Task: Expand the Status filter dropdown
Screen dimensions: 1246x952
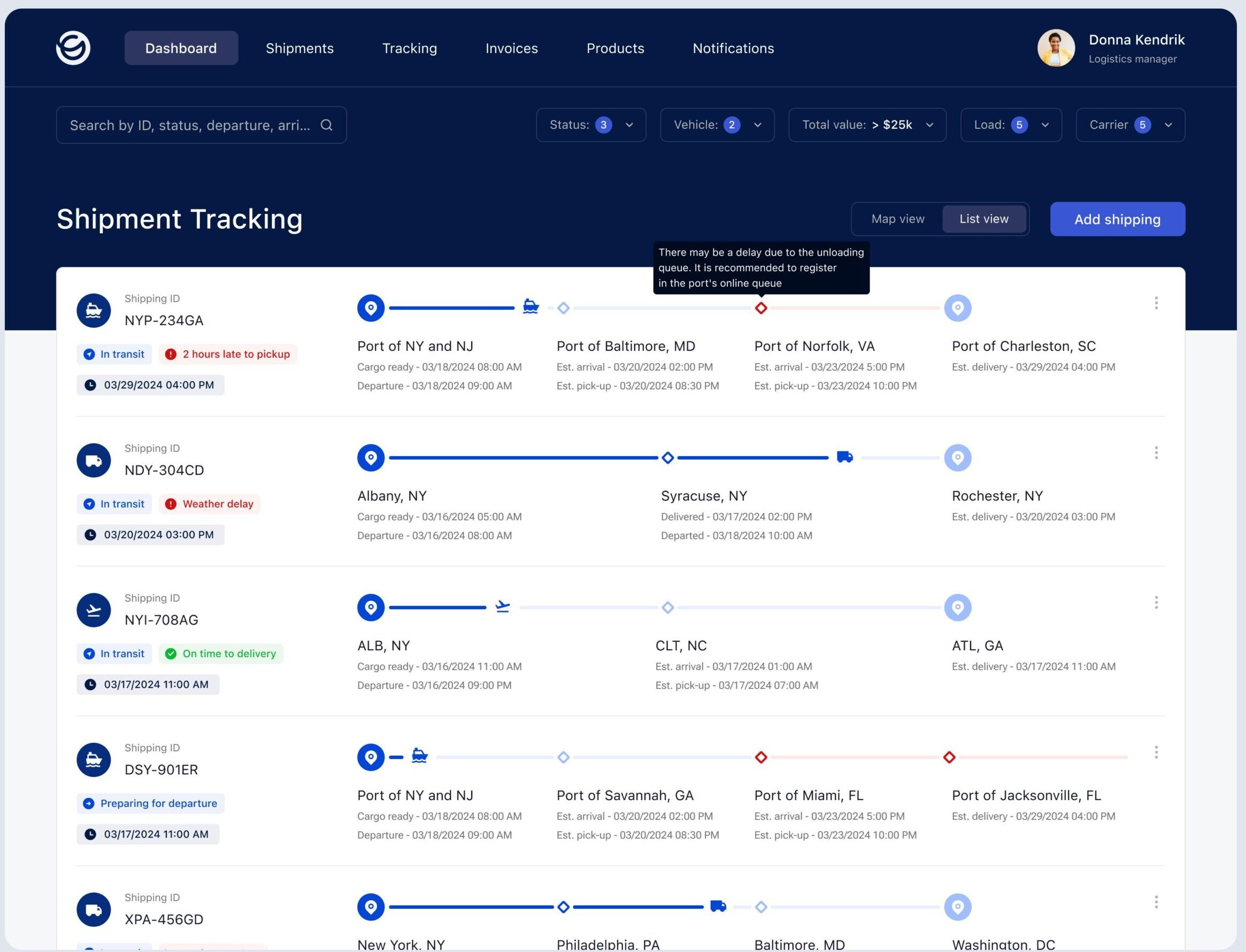Action: (591, 125)
